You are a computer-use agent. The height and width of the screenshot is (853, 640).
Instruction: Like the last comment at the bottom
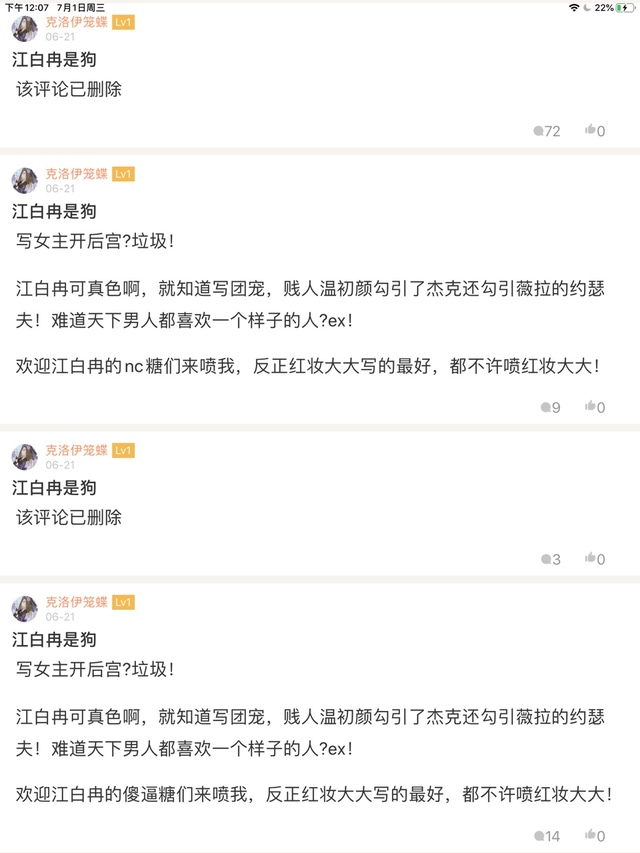tap(591, 835)
